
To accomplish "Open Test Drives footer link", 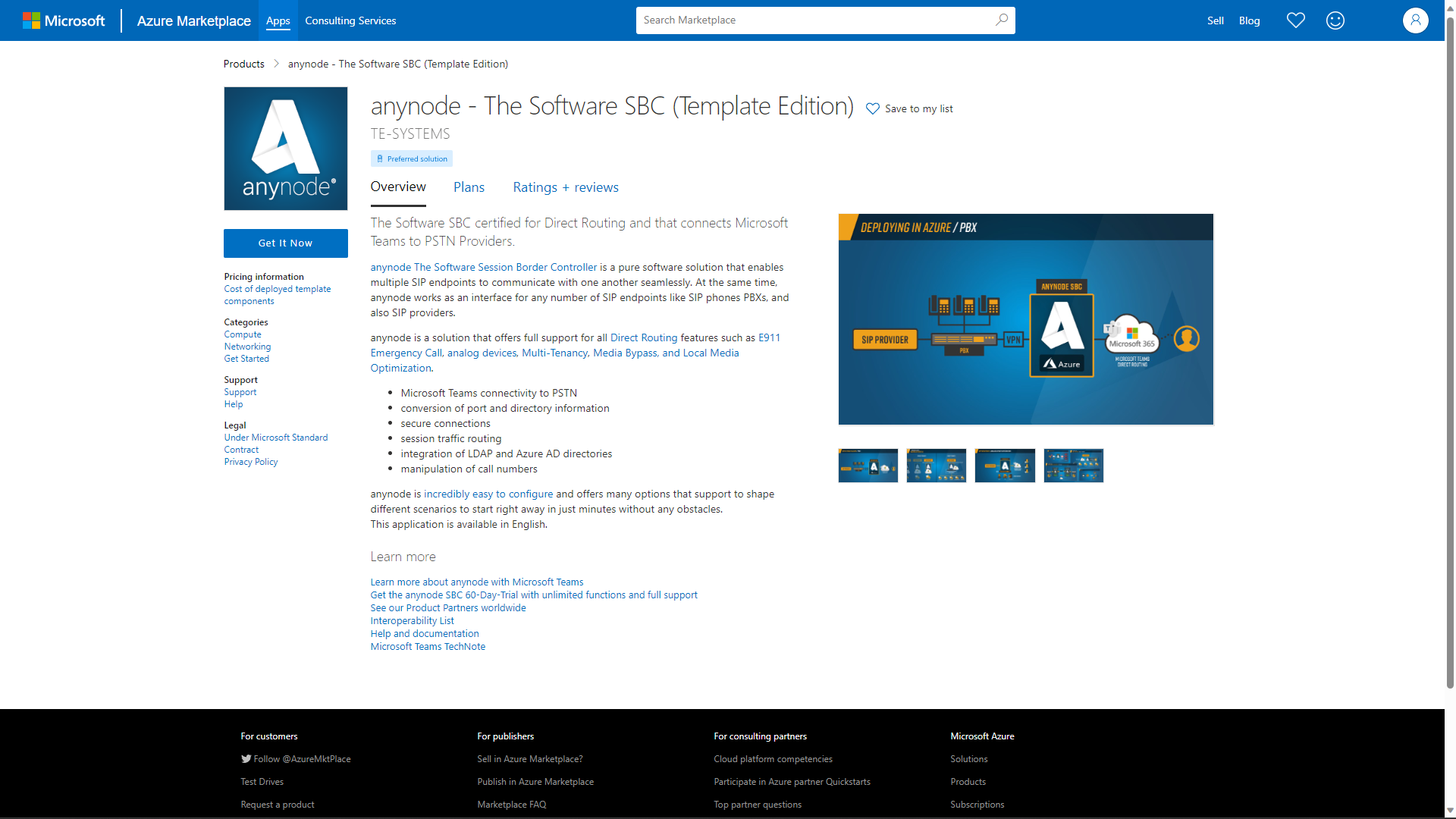I will point(262,782).
